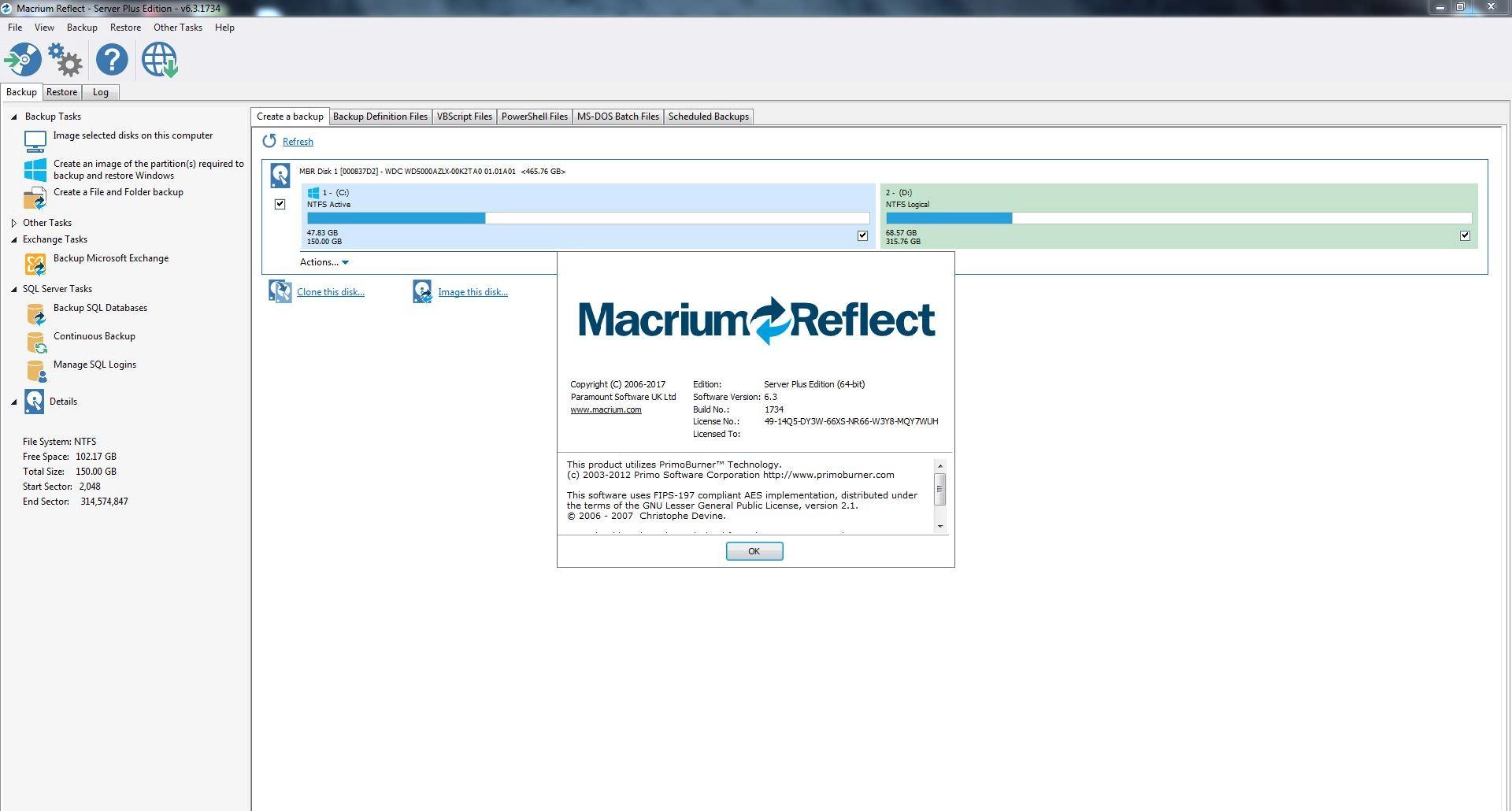Uncheck the C: partition checkbox
The image size is (1512, 811).
(862, 235)
